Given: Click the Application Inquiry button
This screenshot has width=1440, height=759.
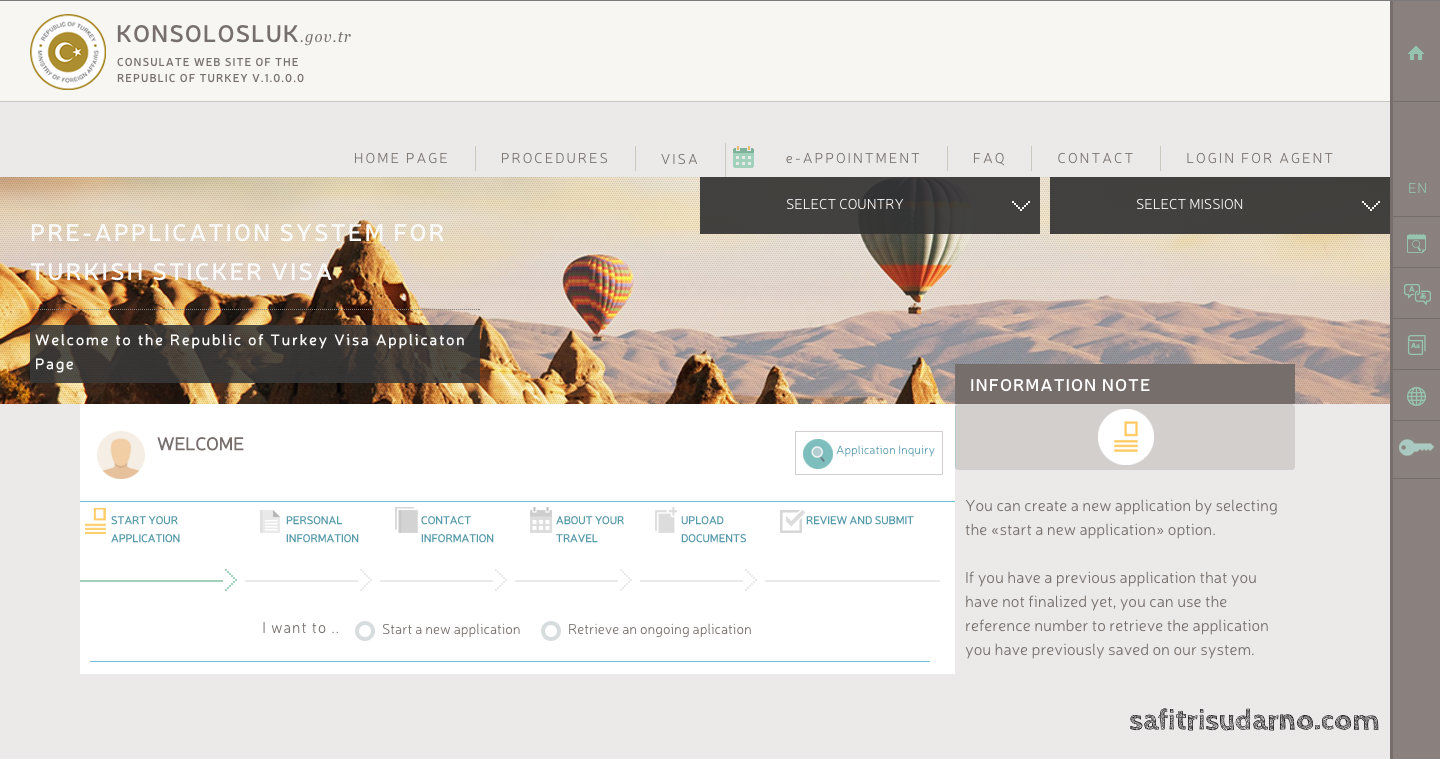Looking at the screenshot, I should (868, 453).
